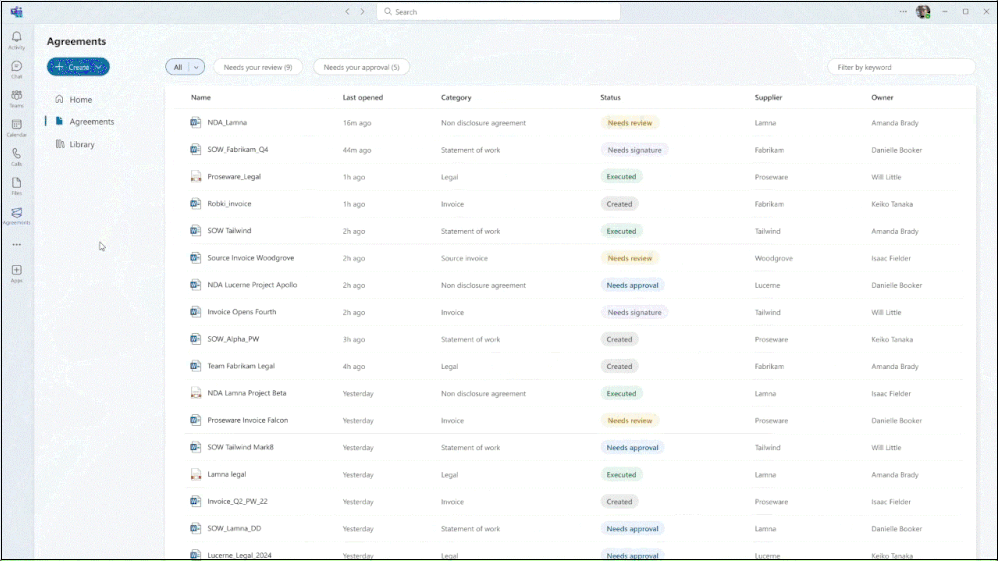The image size is (998, 561).
Task: Click the back navigation arrow near search
Action: coord(347,12)
